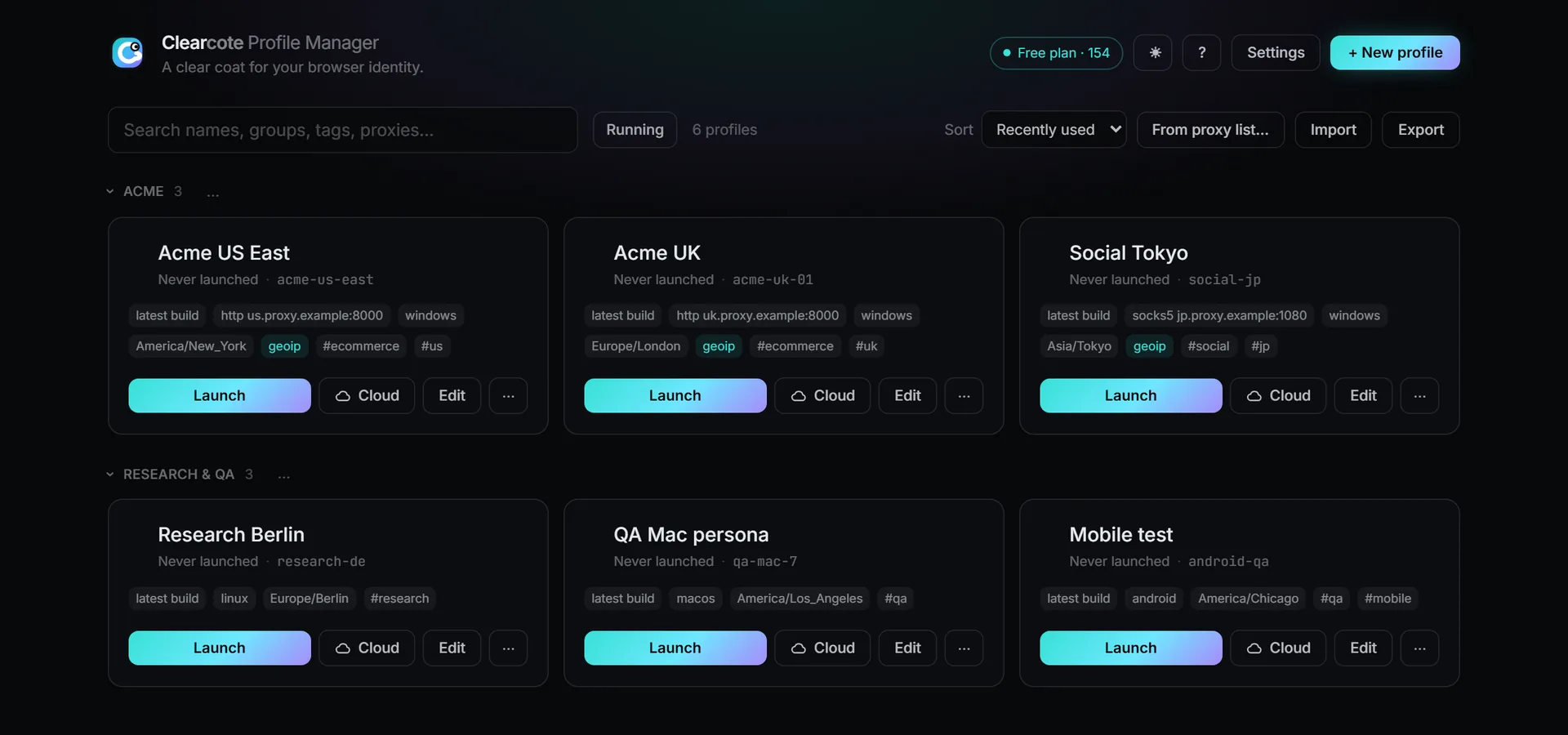Open RESEARCH & QA group options ellipsis
This screenshot has width=1568, height=735.
point(283,474)
